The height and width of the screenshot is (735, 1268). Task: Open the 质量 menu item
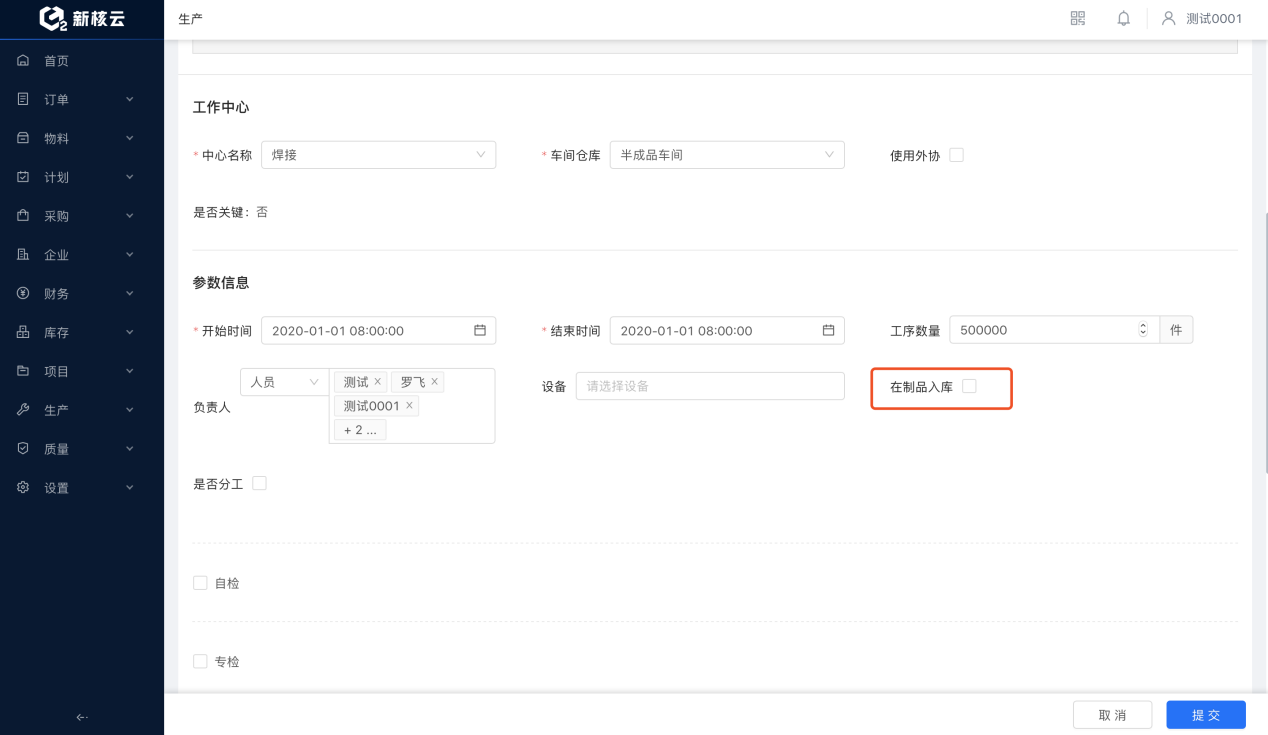[x=82, y=449]
